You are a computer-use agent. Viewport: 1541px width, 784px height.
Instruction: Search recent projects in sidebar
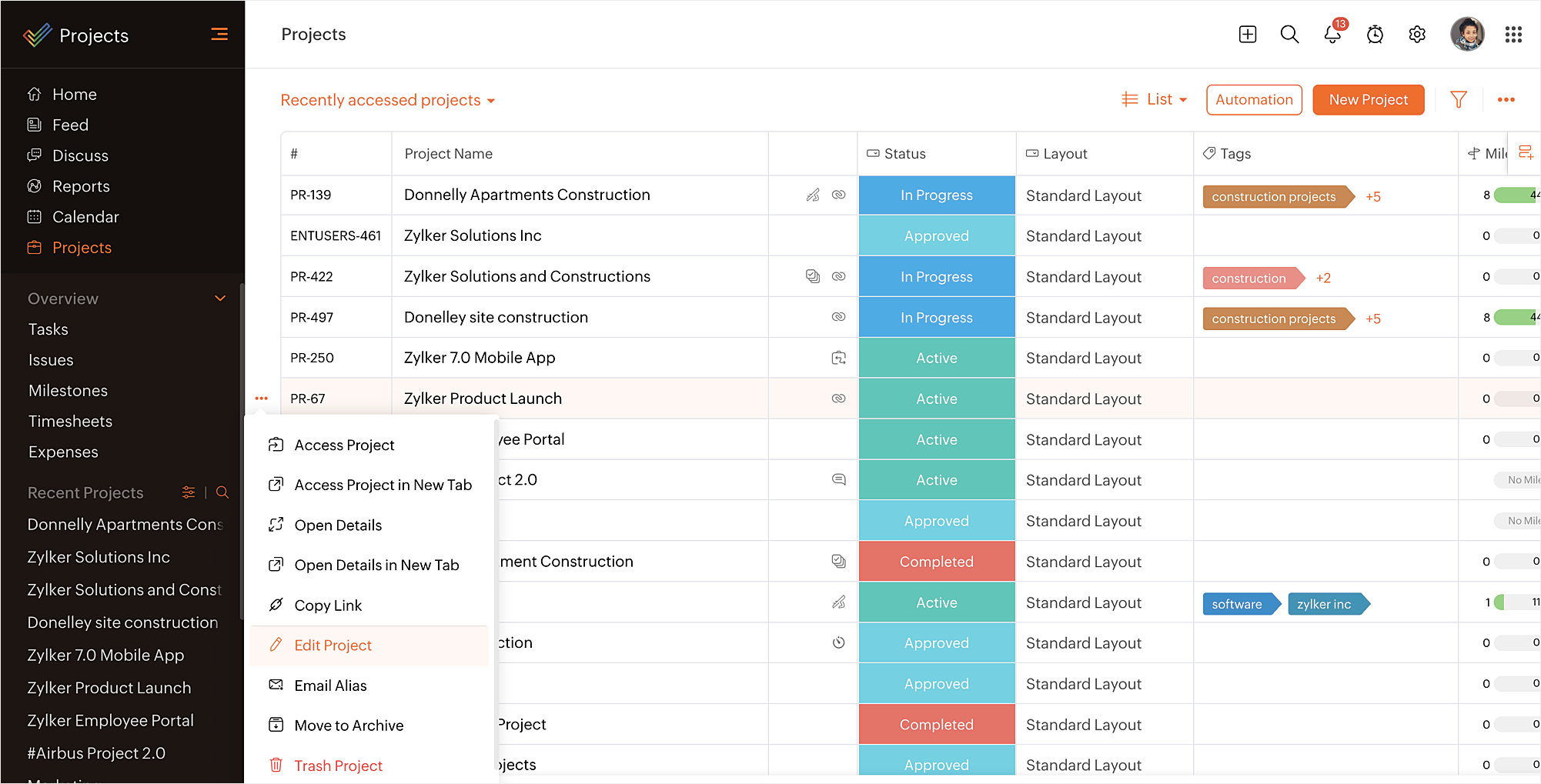coord(222,492)
